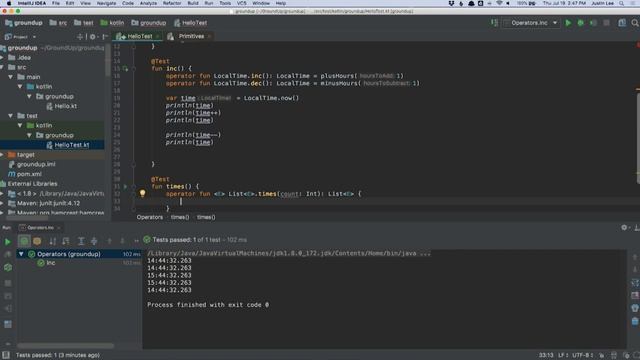Collapse green kotlin folder under test
Image resolution: width=640 pixels, height=360 pixels.
(20, 125)
